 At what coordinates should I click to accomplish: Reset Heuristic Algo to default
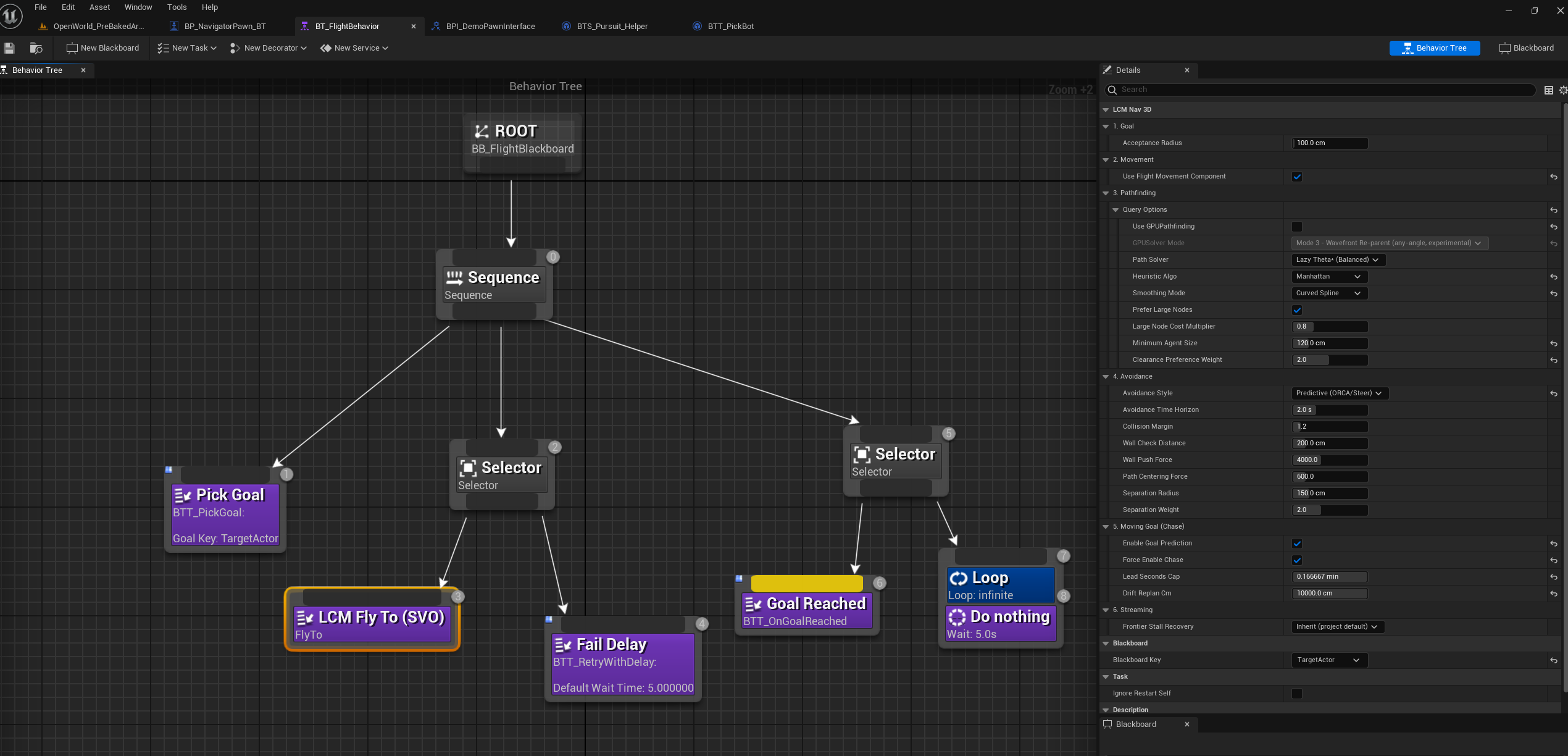[x=1553, y=277]
